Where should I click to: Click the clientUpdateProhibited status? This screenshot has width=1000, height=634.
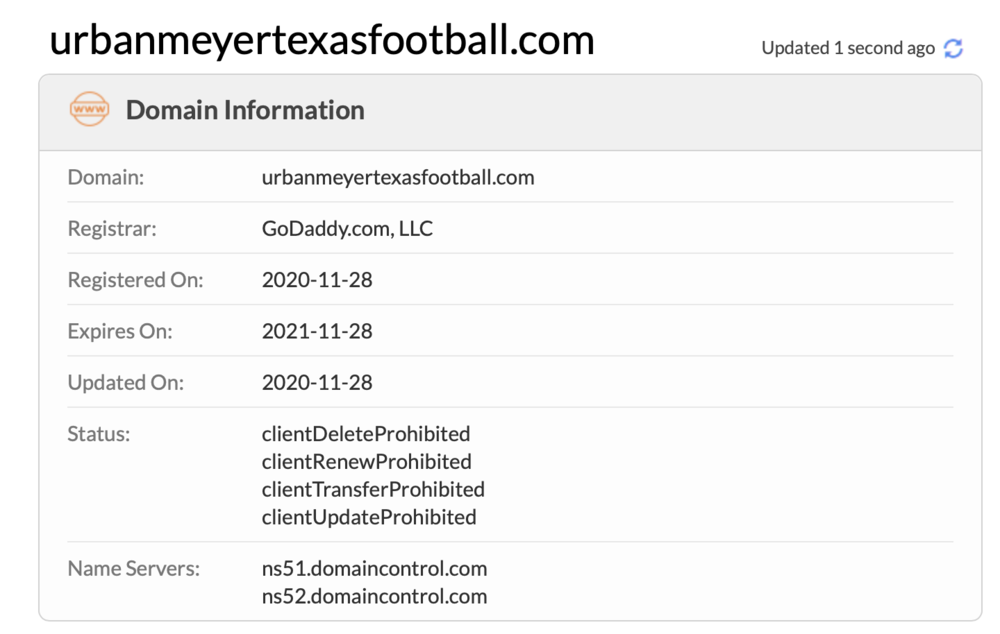[369, 517]
